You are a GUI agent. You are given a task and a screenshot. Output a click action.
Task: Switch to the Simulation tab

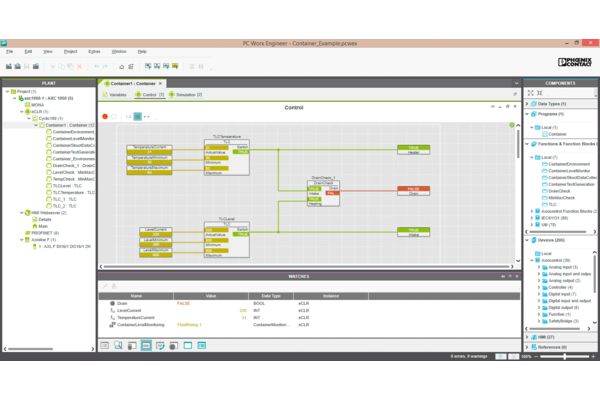[186, 95]
